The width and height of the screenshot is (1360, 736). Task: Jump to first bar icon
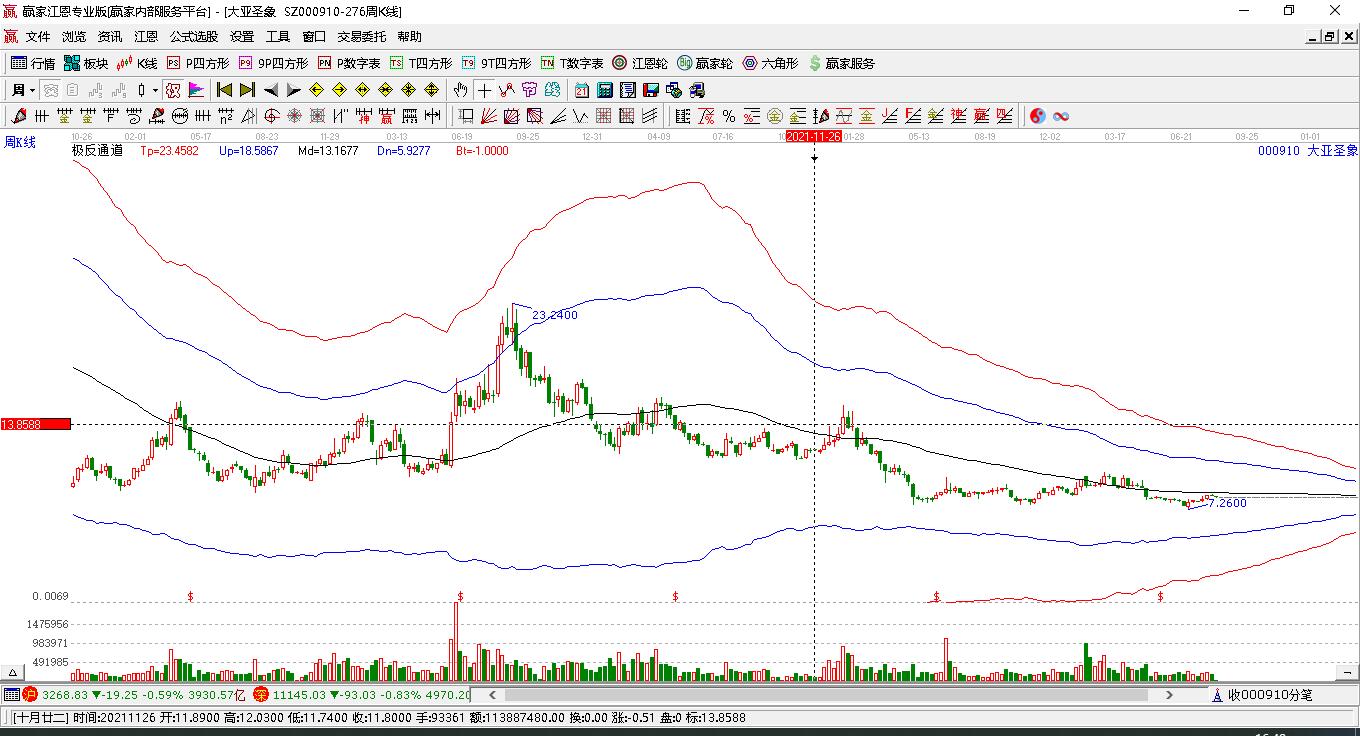pyautogui.click(x=225, y=90)
